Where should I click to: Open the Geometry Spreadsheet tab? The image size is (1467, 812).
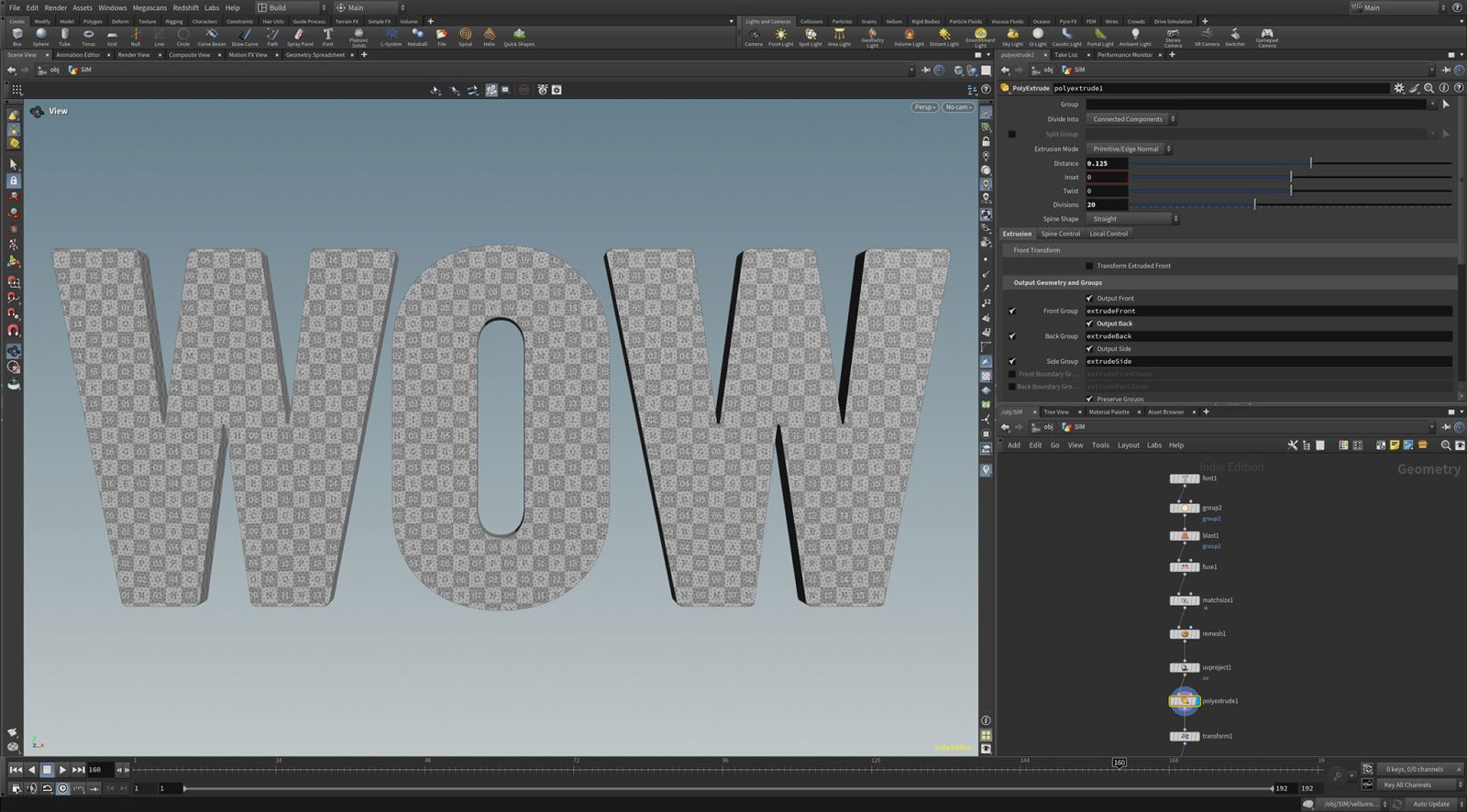(314, 55)
